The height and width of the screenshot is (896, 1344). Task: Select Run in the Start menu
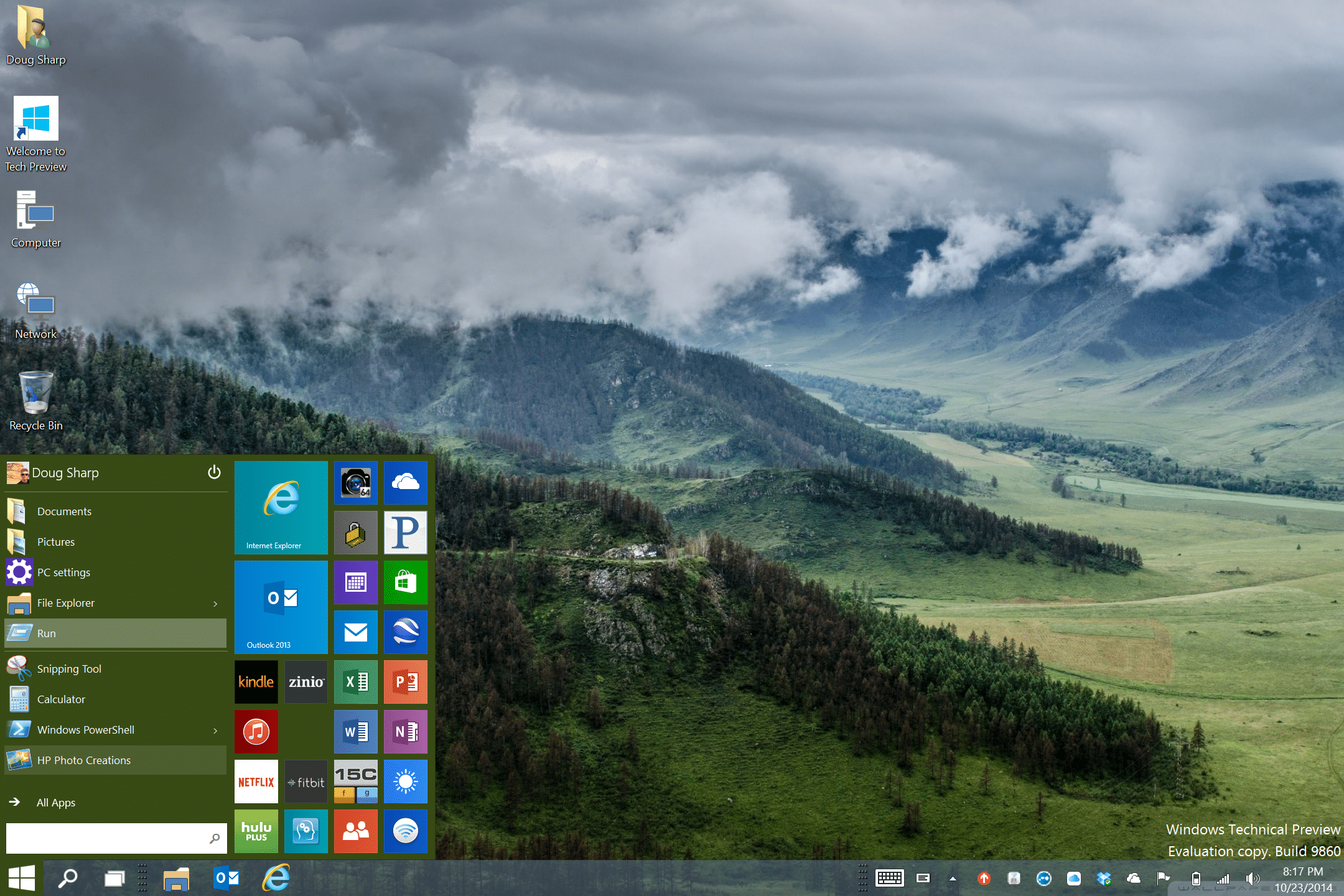[116, 633]
